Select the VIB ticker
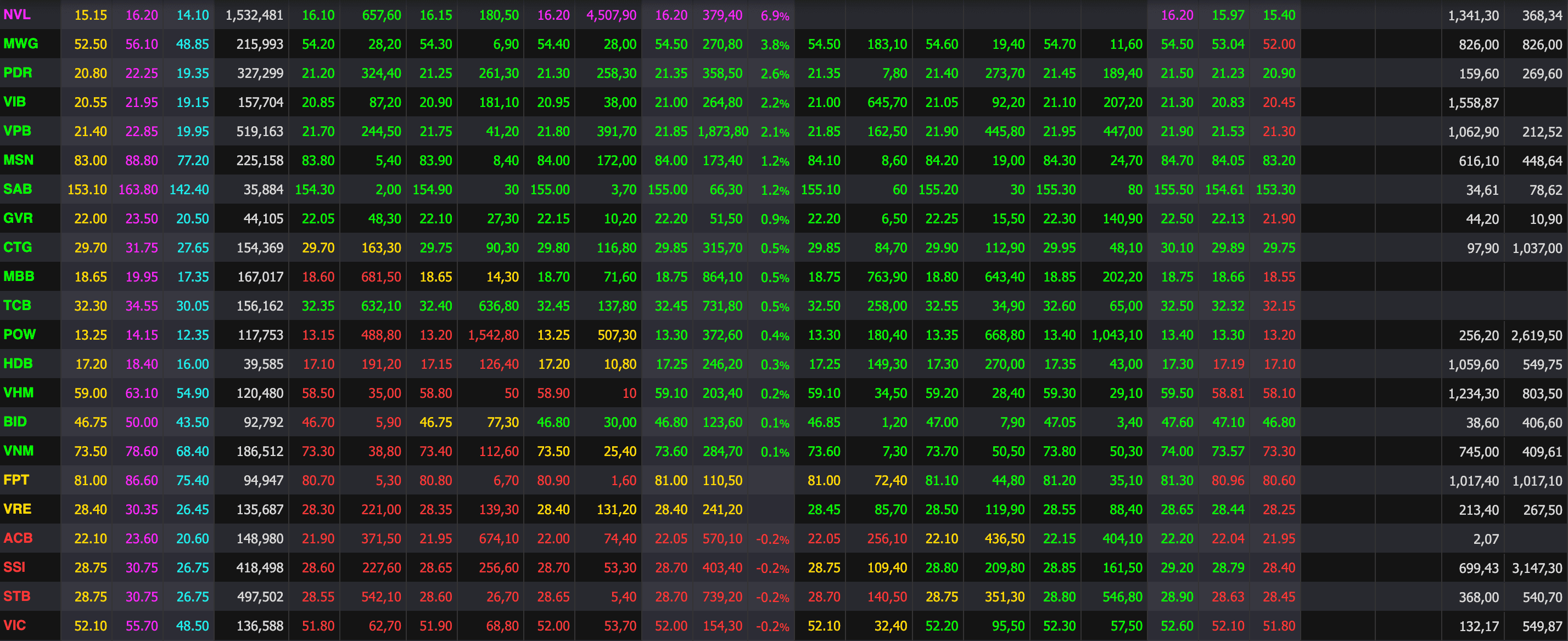The height and width of the screenshot is (641, 1568). click(15, 102)
